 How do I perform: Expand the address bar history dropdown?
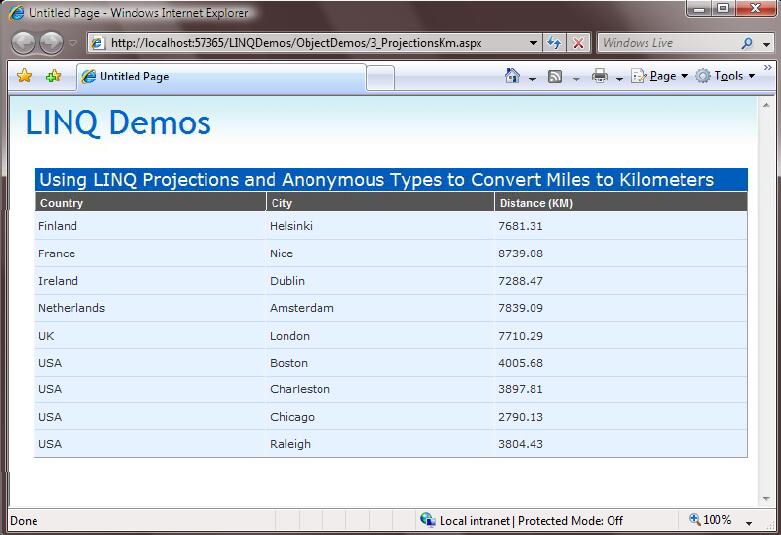click(533, 43)
